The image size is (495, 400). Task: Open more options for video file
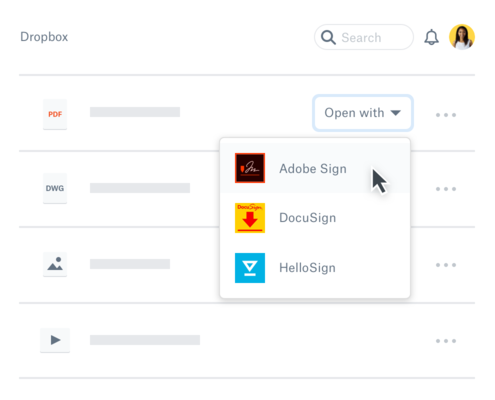pos(446,341)
